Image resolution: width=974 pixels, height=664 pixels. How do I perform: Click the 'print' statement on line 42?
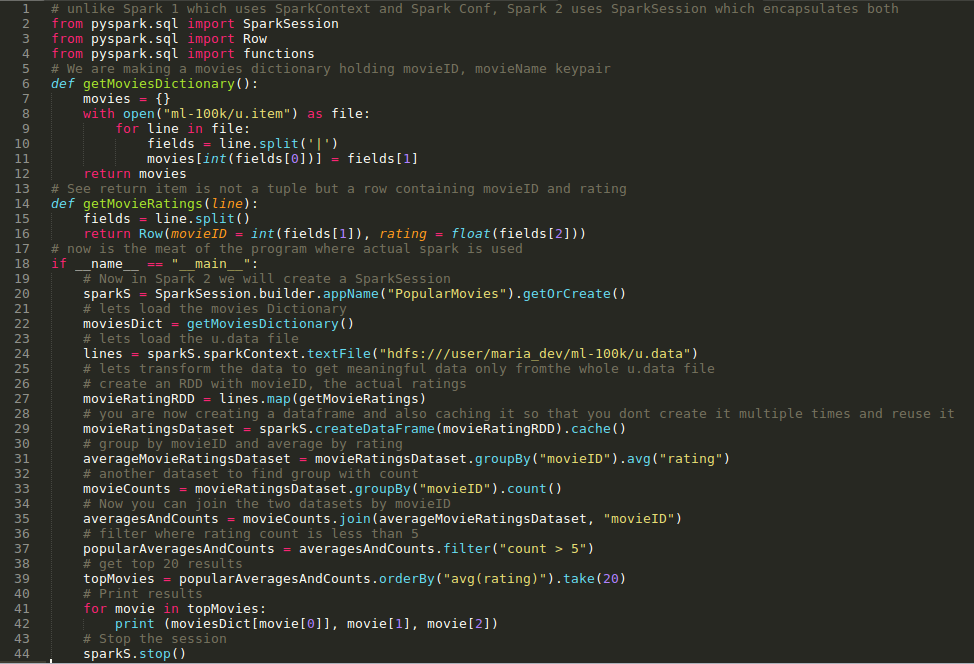pos(134,624)
